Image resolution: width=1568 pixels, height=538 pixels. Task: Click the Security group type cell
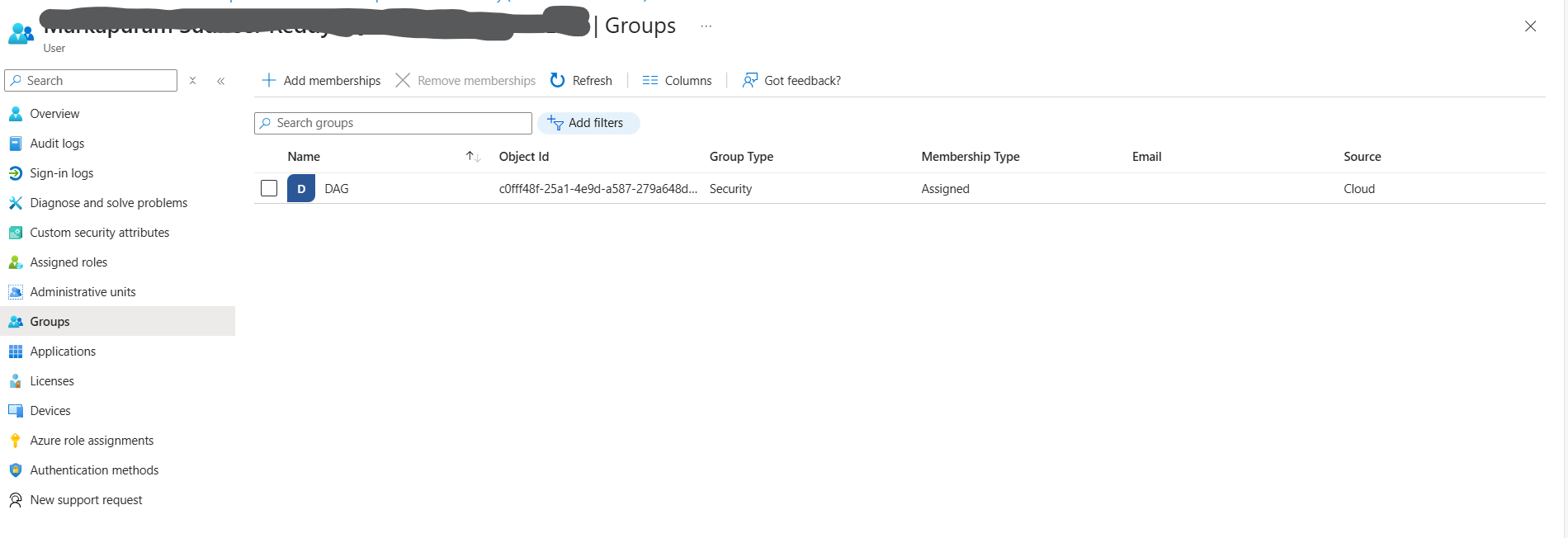pos(730,189)
